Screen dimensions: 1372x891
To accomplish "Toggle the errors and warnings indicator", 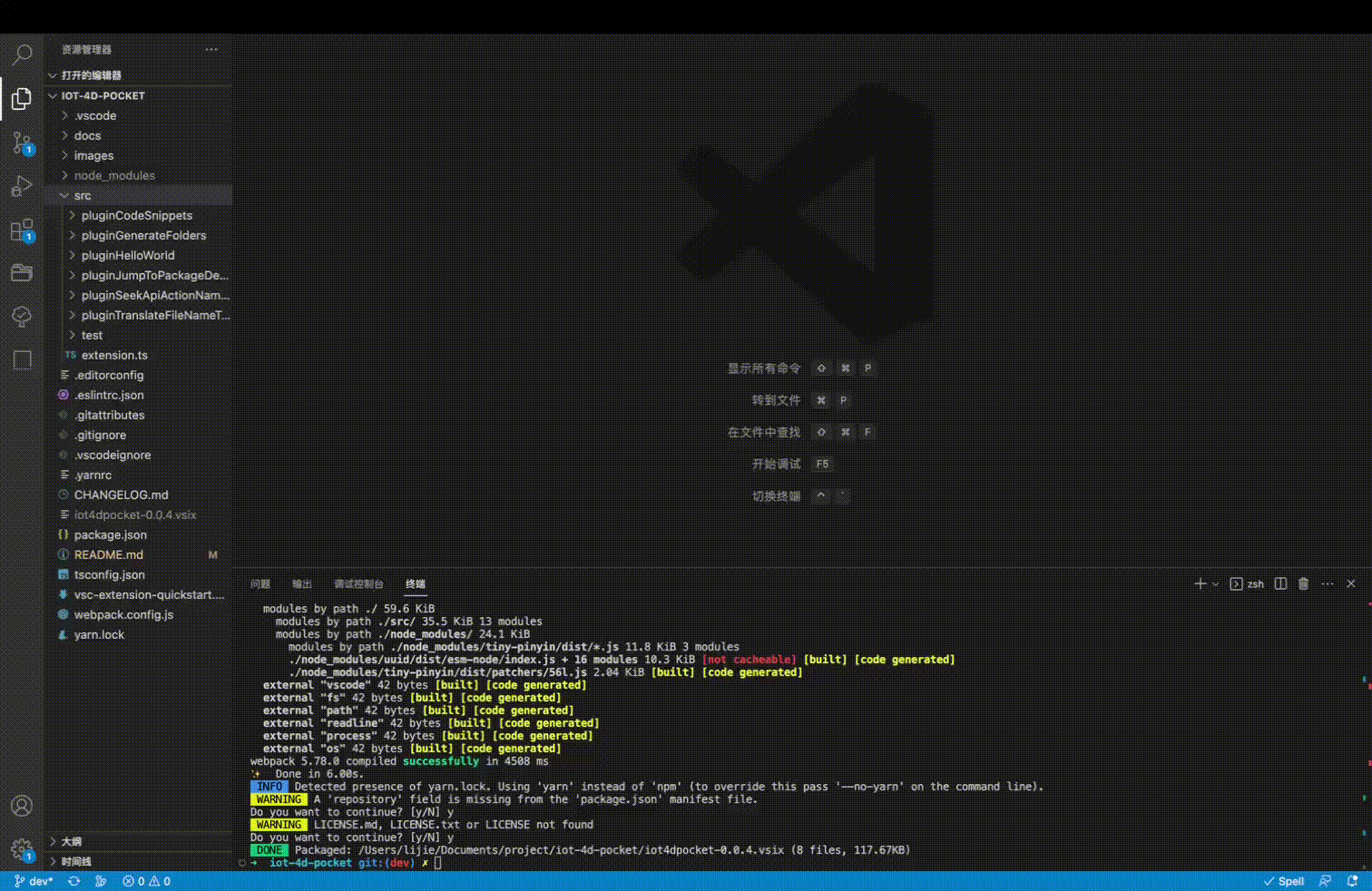I will (x=145, y=880).
